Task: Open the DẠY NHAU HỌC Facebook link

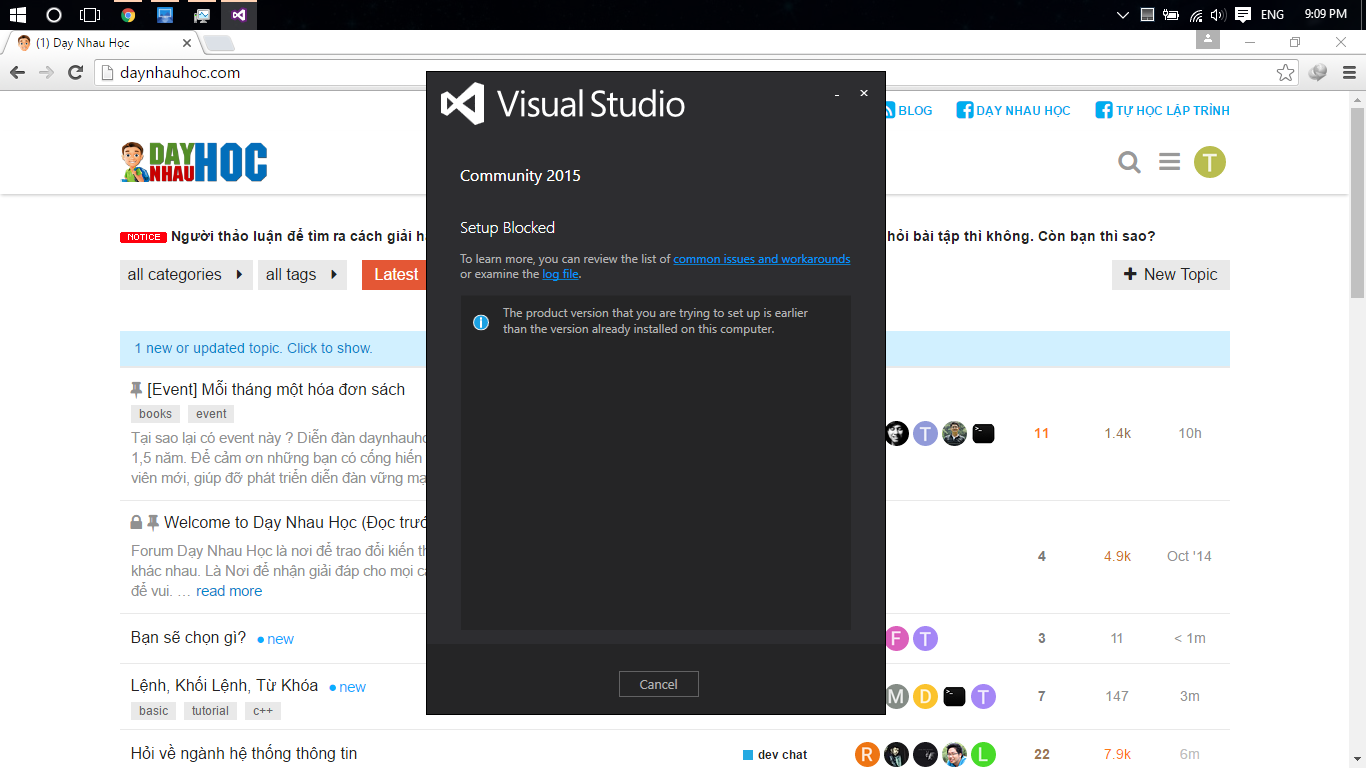Action: [1013, 111]
